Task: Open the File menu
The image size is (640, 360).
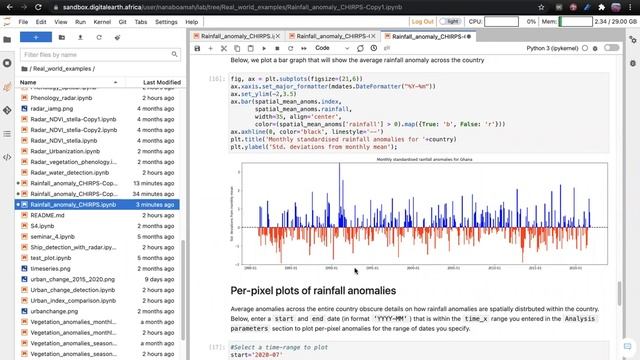Action: pyautogui.click(x=23, y=22)
